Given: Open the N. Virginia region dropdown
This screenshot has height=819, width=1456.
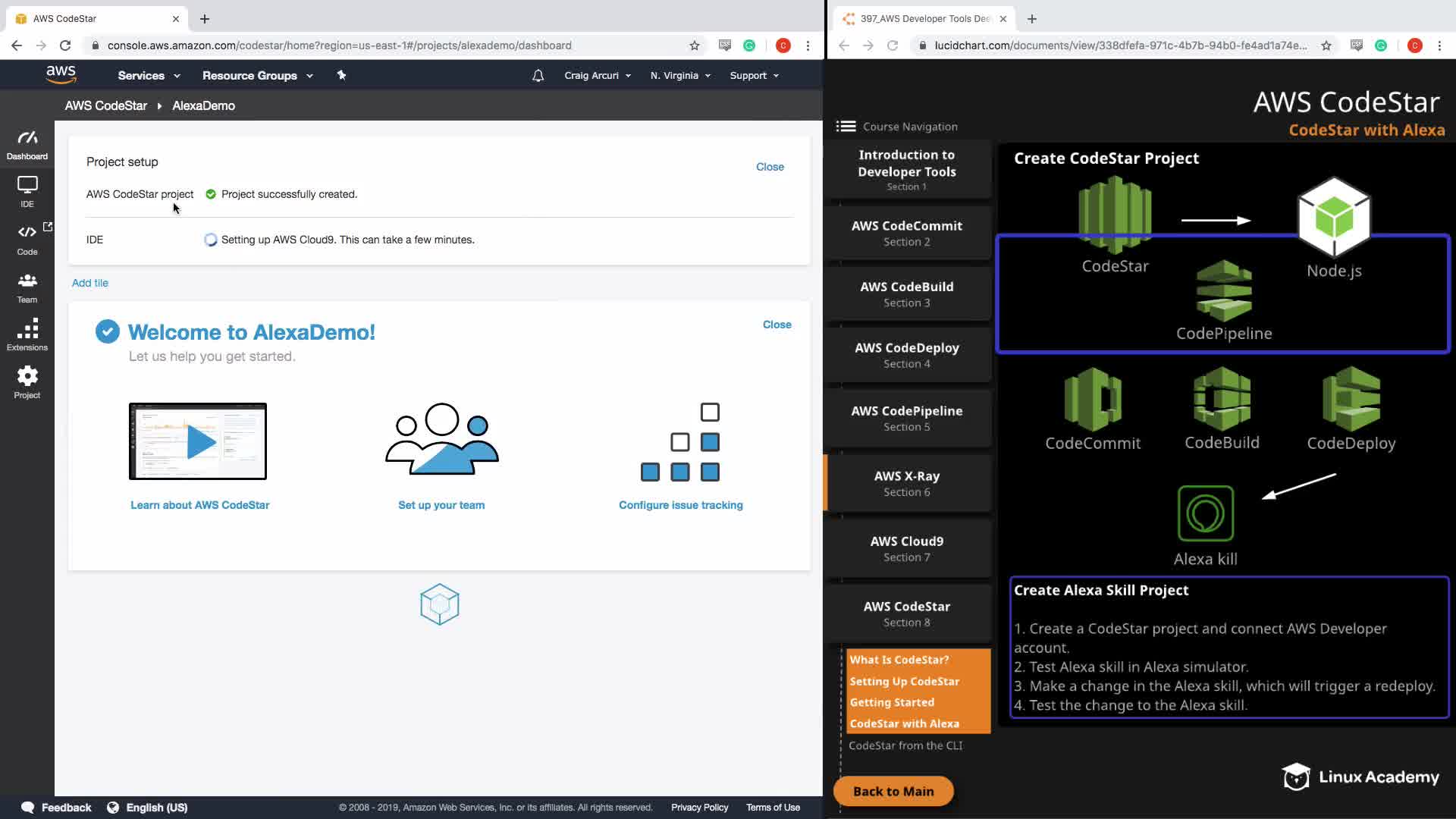Looking at the screenshot, I should (x=680, y=76).
